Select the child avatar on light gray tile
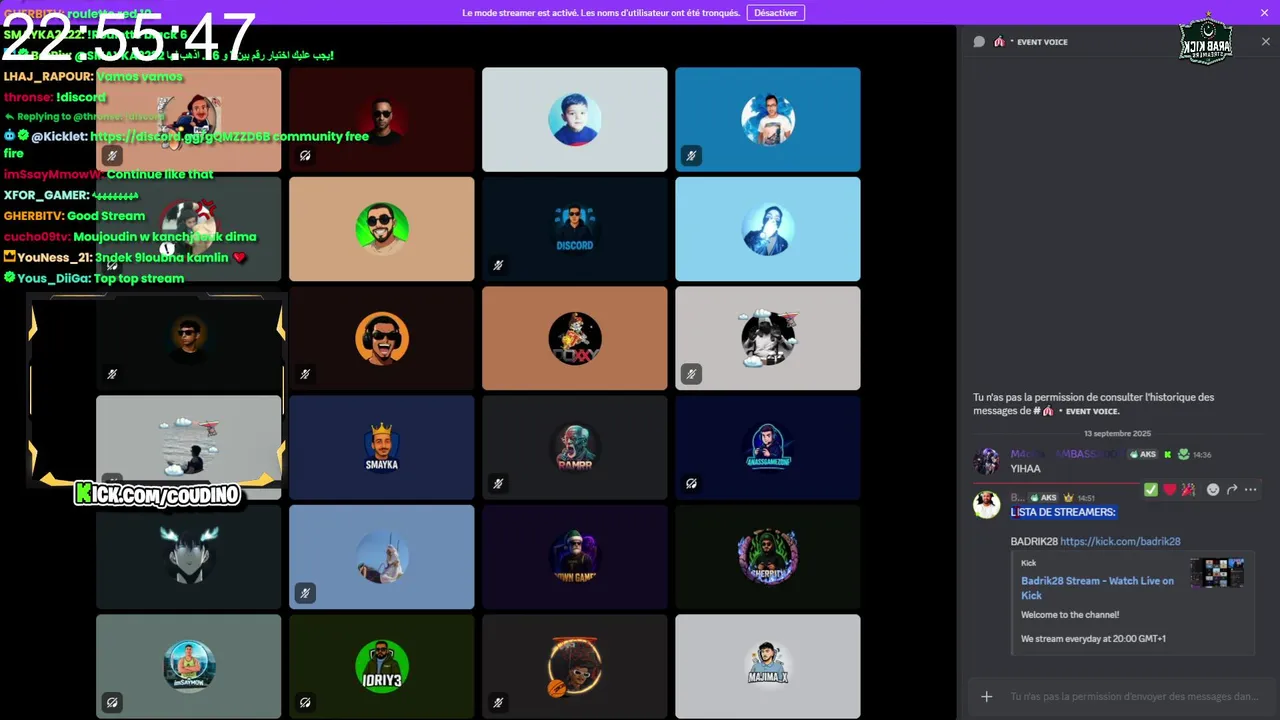 575,119
